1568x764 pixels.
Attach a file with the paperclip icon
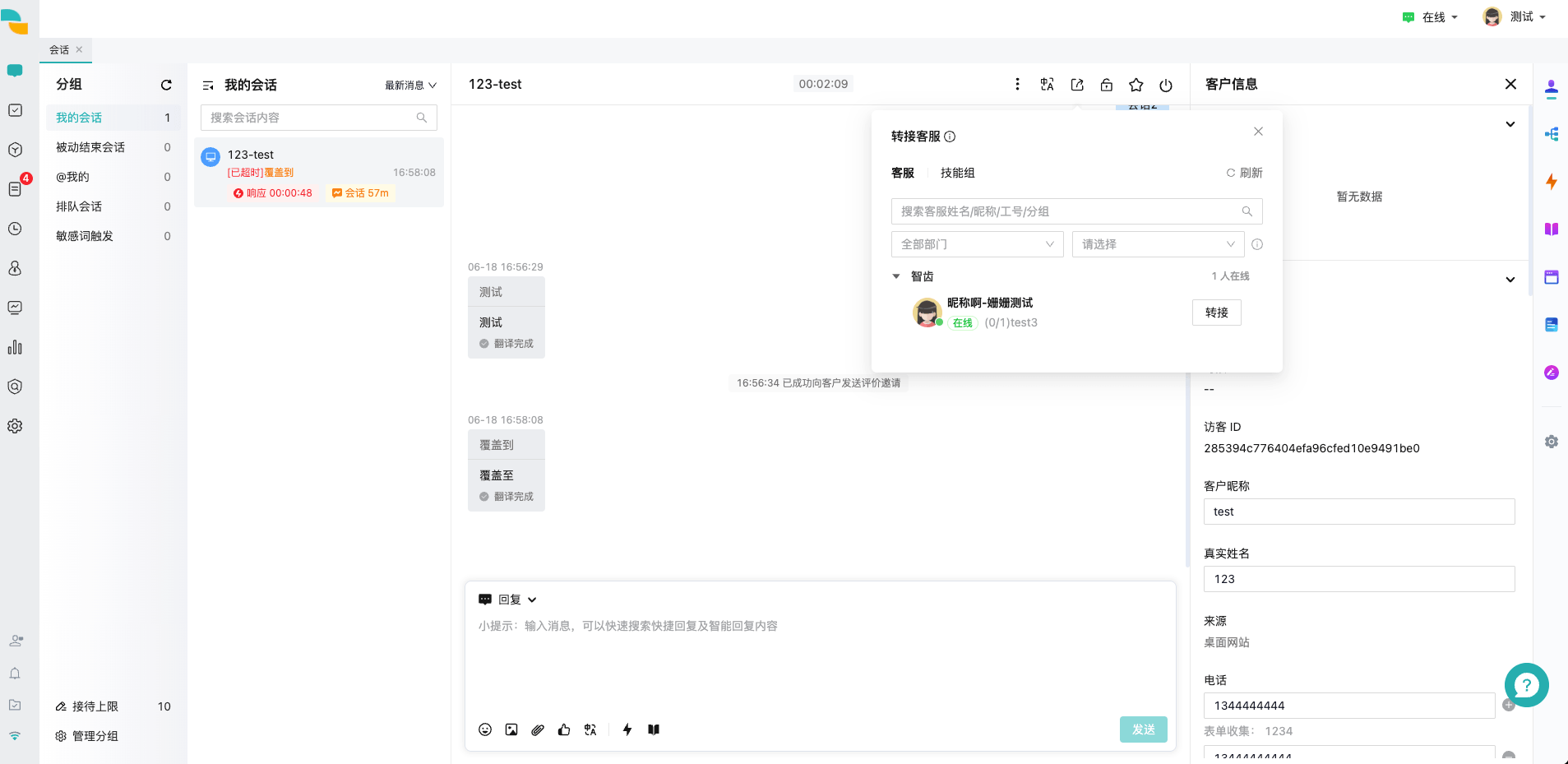[x=538, y=729]
